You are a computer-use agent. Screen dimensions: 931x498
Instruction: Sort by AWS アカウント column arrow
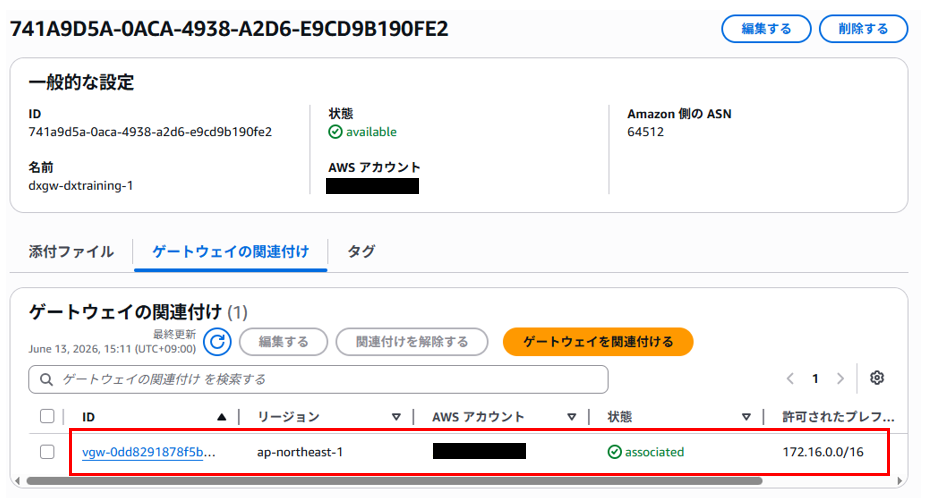pyautogui.click(x=572, y=417)
